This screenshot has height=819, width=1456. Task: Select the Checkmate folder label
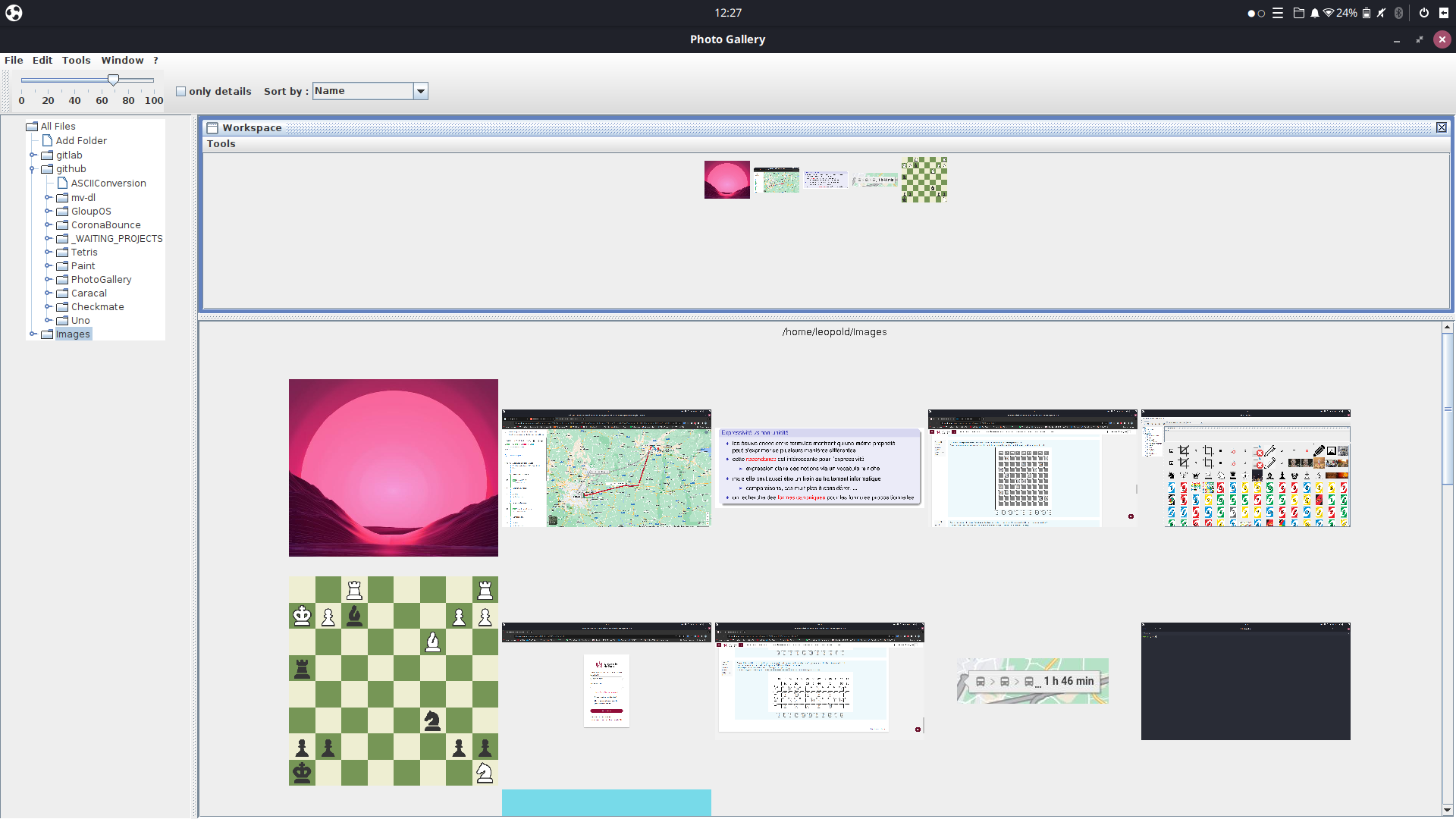(x=97, y=307)
